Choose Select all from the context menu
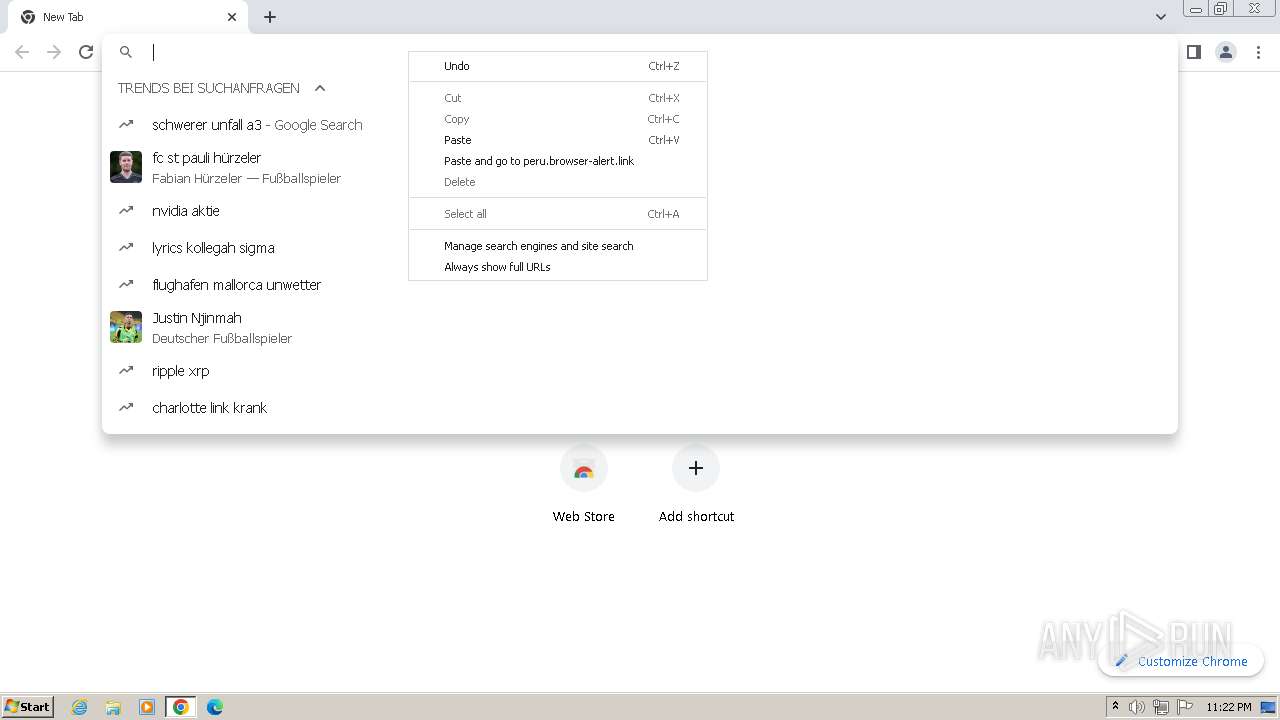Image resolution: width=1280 pixels, height=720 pixels. tap(558, 214)
